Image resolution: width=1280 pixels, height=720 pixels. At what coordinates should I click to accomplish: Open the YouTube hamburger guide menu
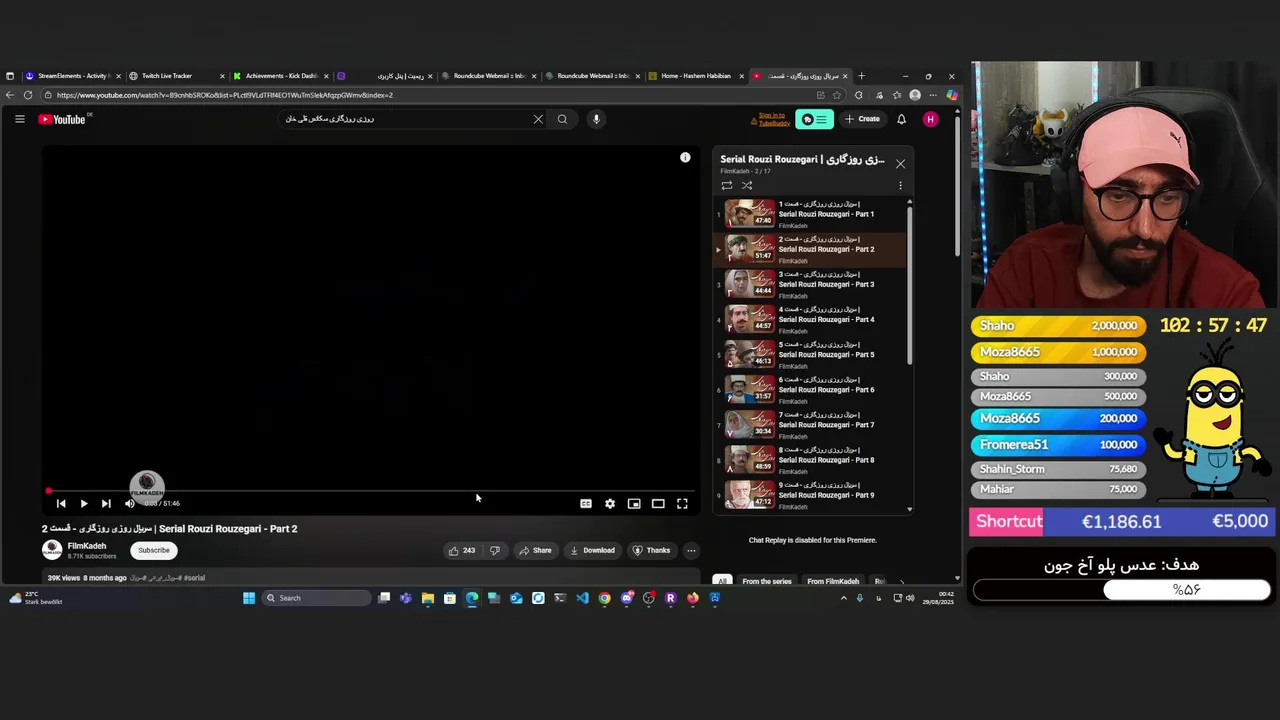tap(19, 119)
